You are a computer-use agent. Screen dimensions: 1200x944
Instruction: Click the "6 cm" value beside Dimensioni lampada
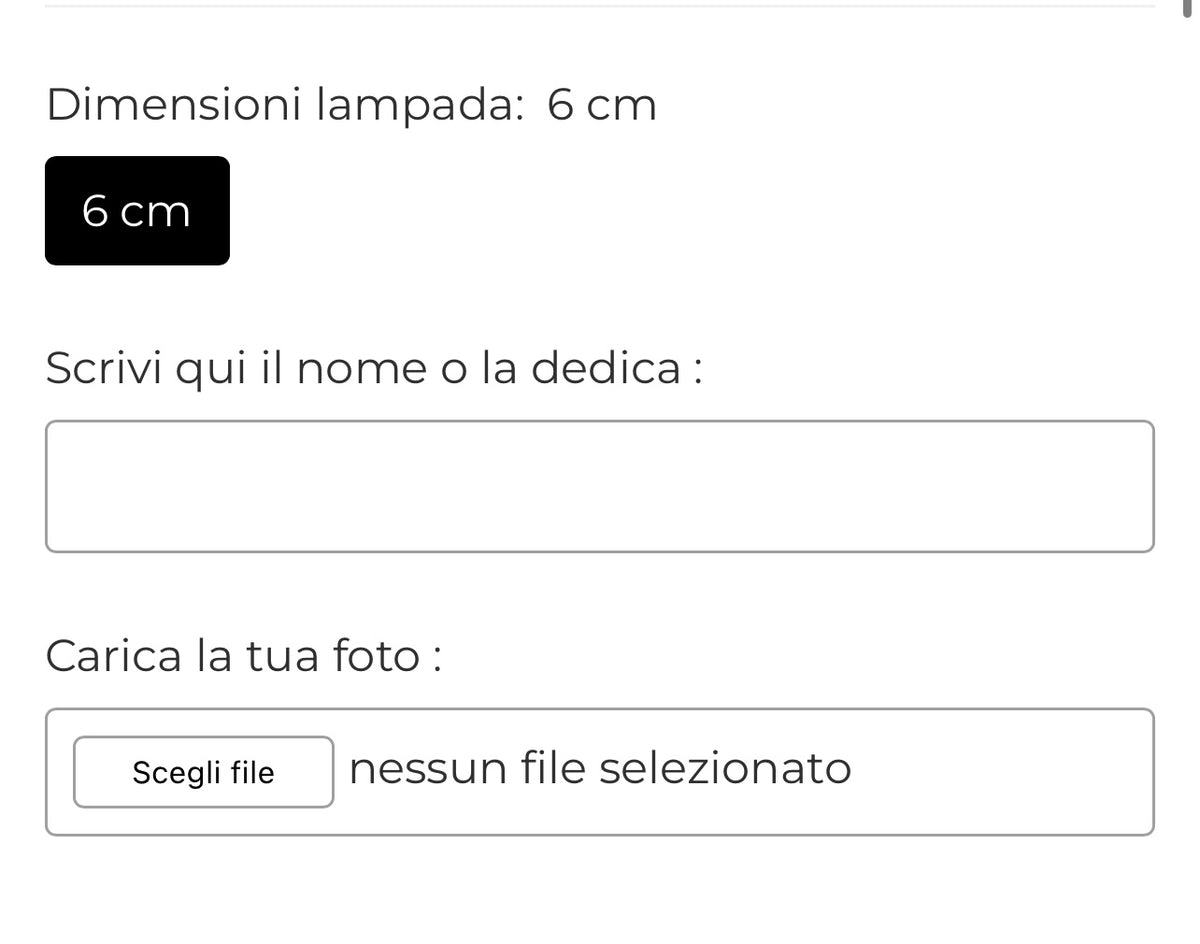602,105
